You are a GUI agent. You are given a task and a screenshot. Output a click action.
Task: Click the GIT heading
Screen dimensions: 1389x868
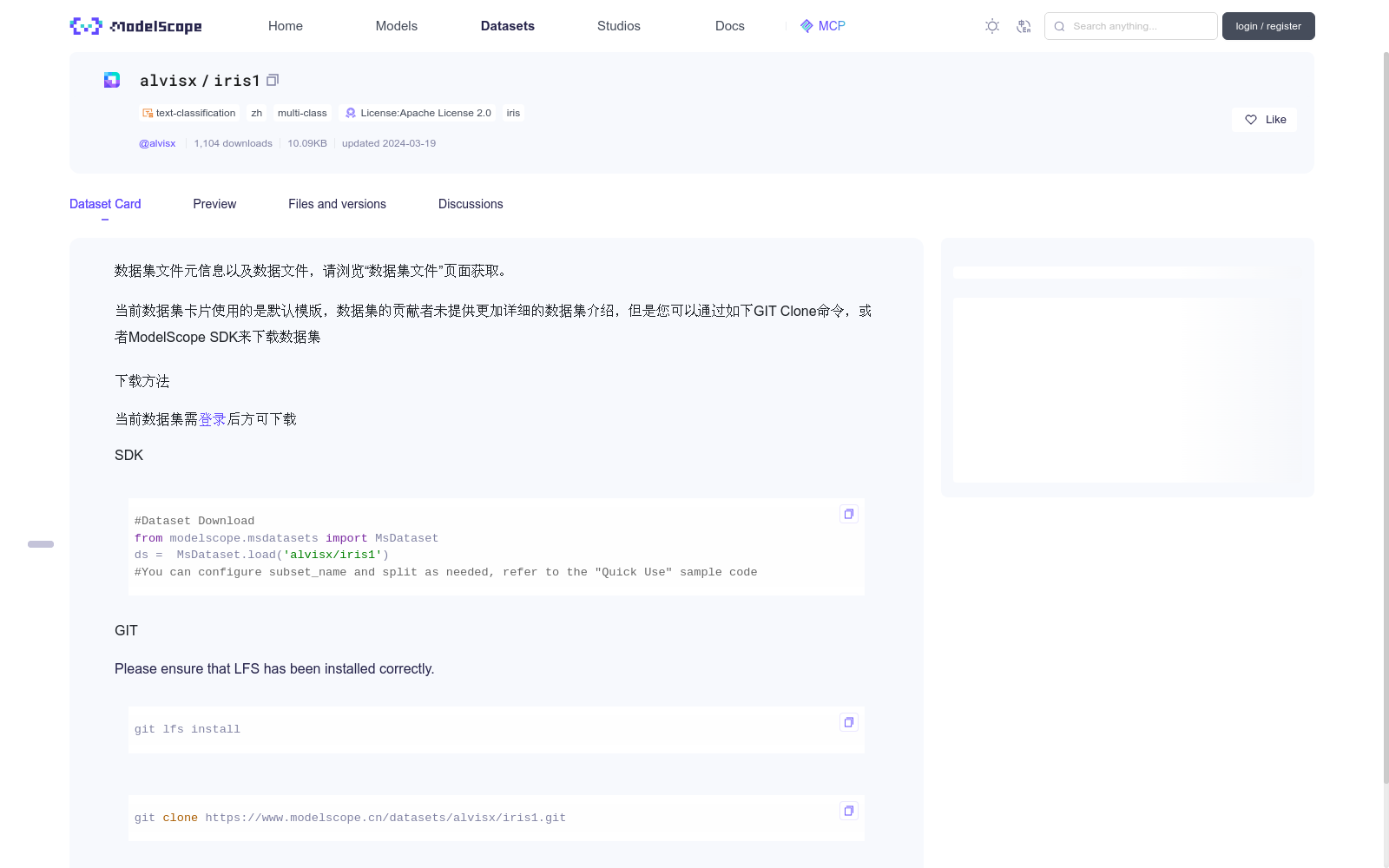(x=126, y=630)
